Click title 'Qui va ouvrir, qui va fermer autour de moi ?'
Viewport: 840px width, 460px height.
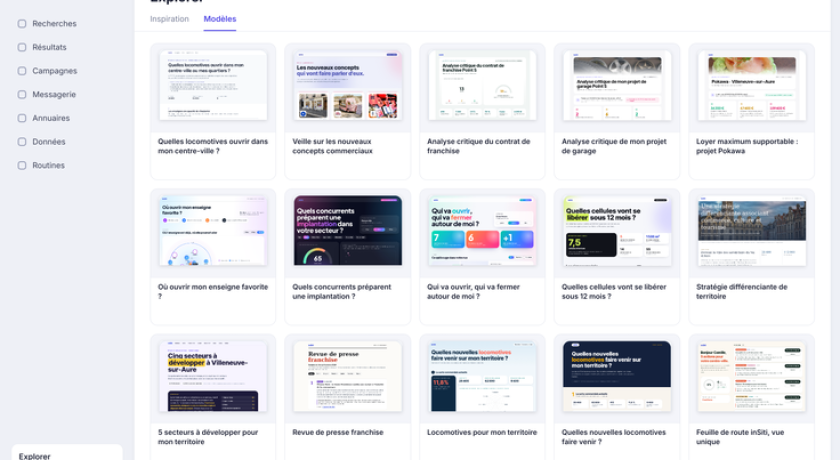(474, 291)
